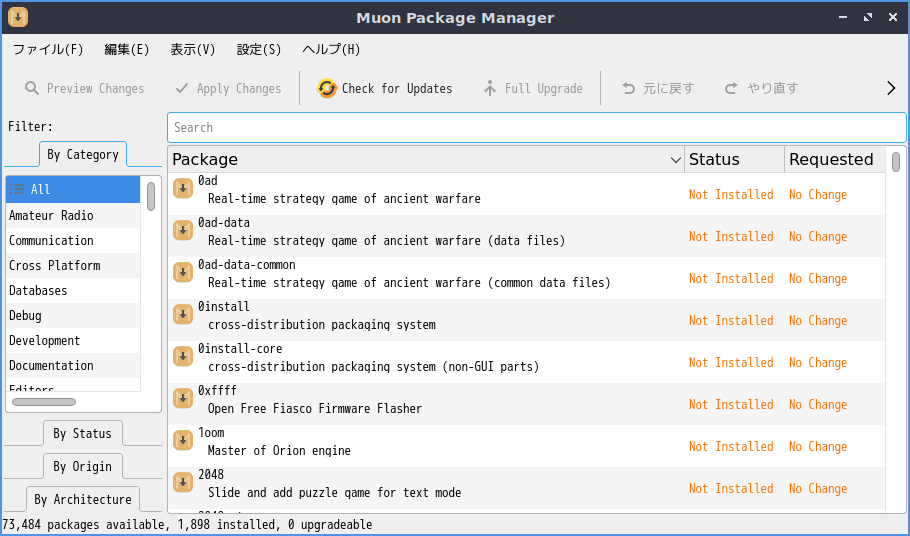Click the redo arrow icon (やり直す)
This screenshot has width=910, height=536.
(731, 88)
